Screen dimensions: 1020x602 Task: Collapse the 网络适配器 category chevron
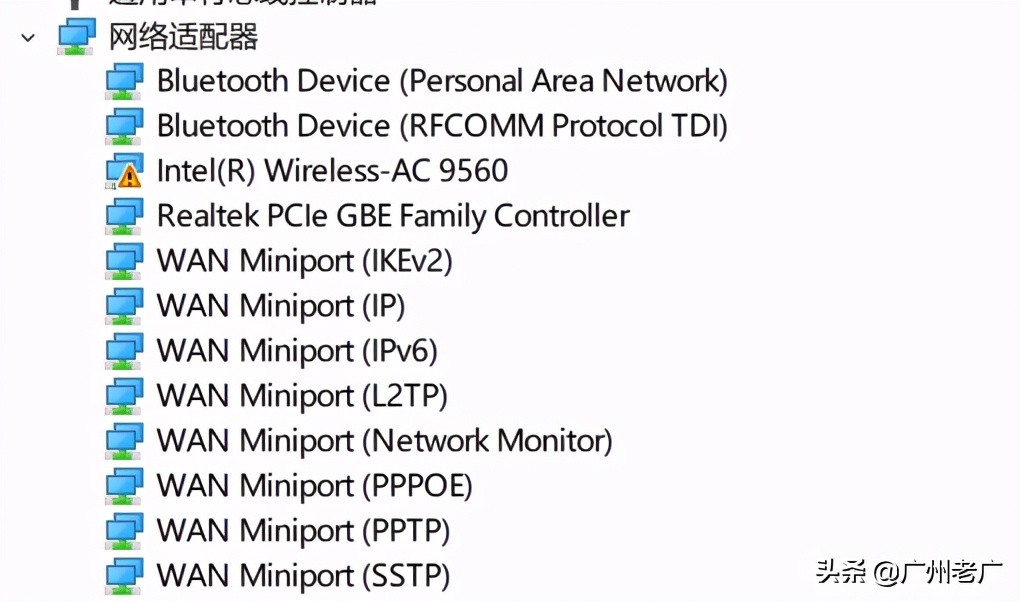pos(26,38)
